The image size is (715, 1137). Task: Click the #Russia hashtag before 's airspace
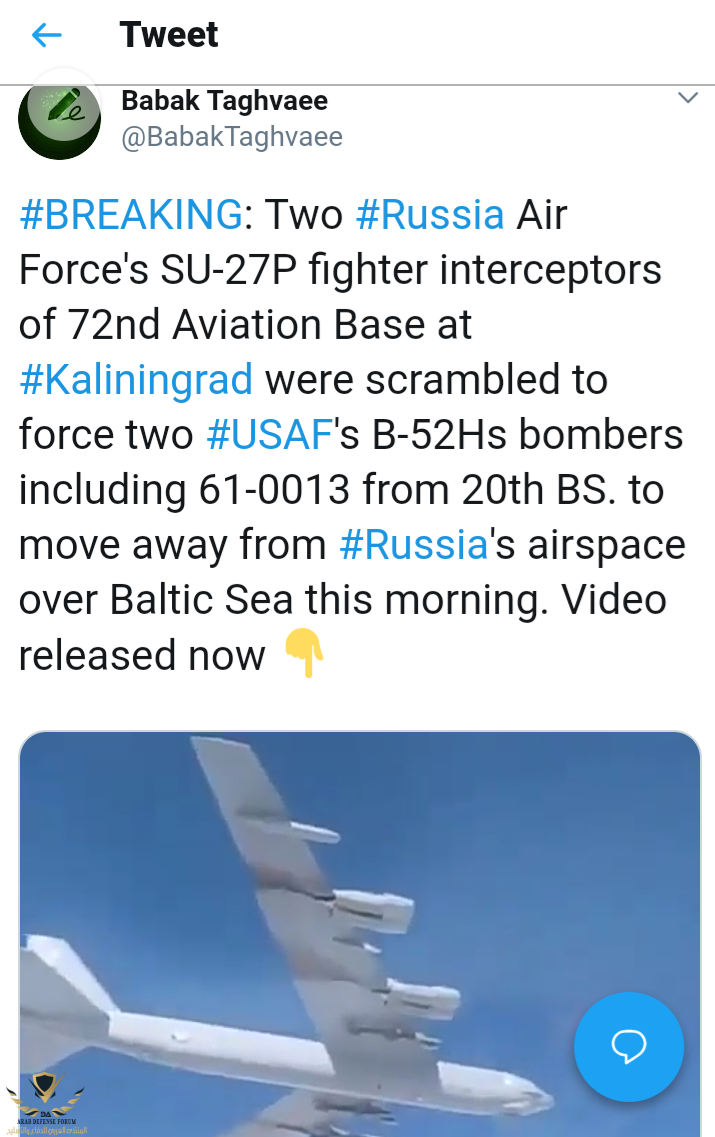point(413,545)
